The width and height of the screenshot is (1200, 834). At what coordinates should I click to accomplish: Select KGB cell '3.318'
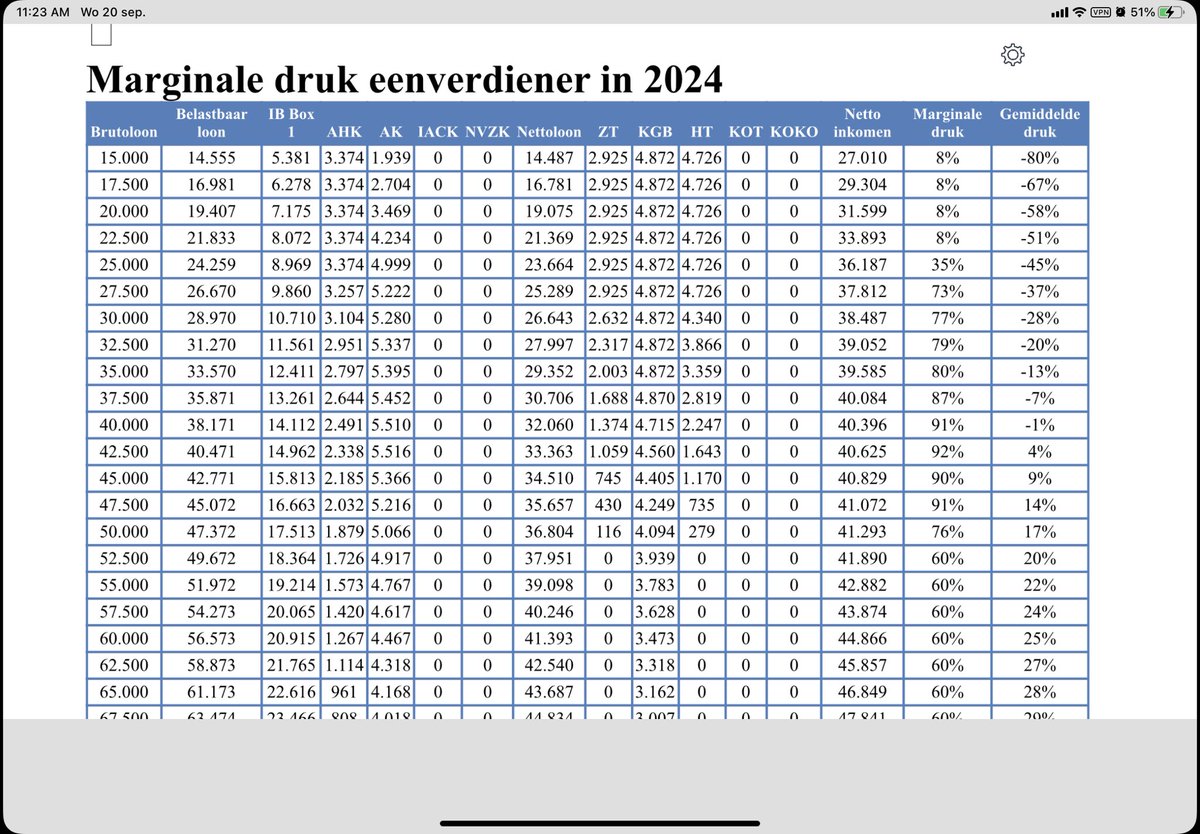click(654, 665)
